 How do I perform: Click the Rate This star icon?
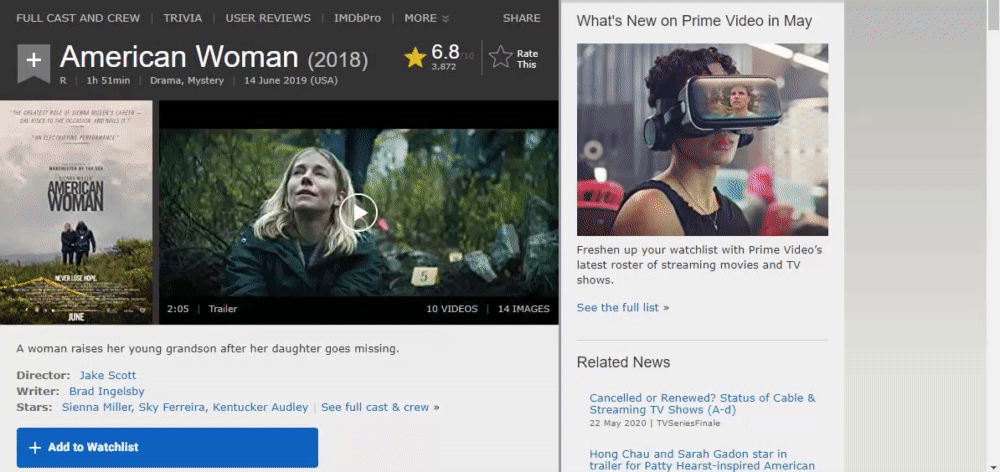pyautogui.click(x=501, y=58)
